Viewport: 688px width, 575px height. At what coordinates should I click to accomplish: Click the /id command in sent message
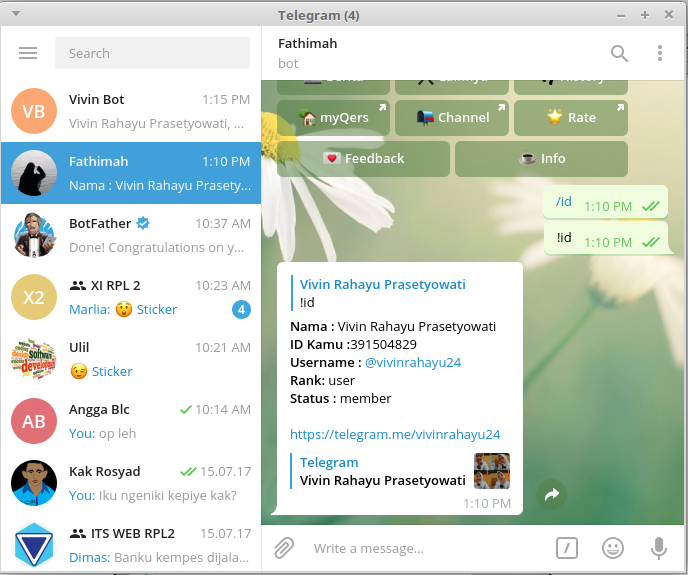(x=564, y=201)
